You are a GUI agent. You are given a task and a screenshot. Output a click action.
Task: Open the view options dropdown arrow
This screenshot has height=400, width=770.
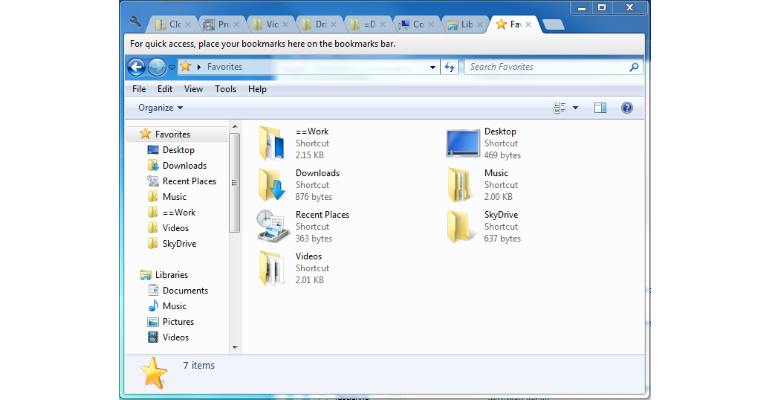(575, 108)
